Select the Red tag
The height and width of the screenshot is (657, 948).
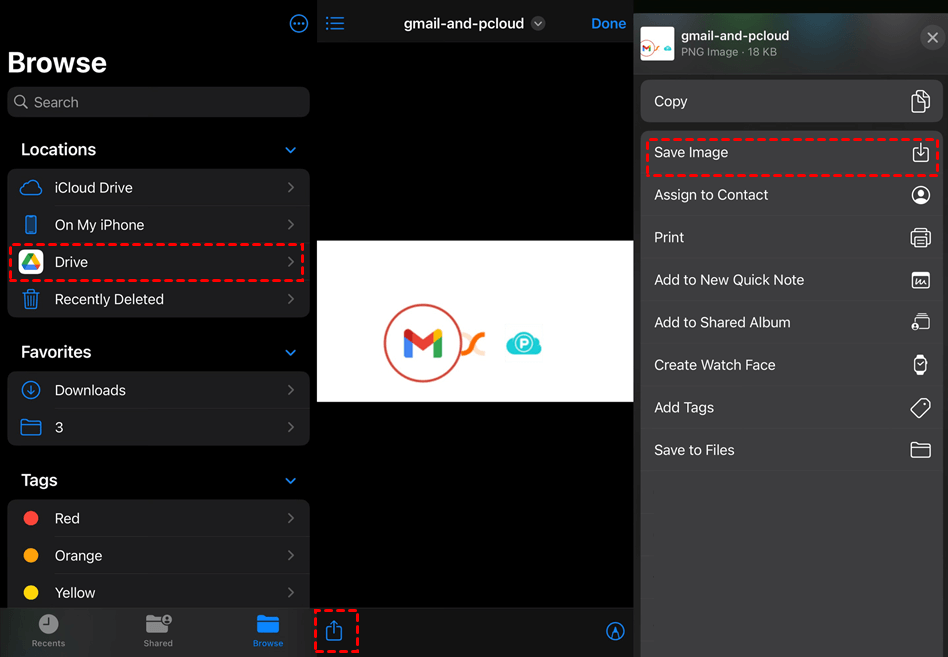[x=158, y=518]
